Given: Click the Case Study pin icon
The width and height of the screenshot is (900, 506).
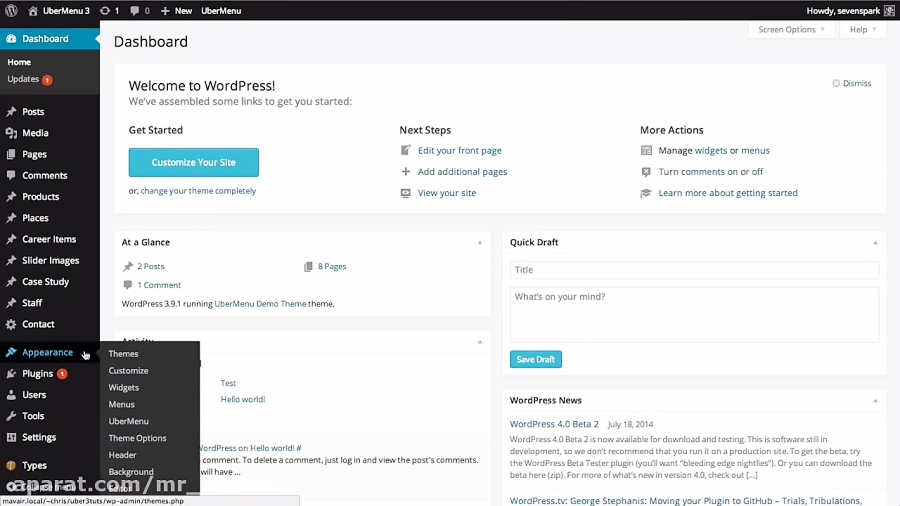Looking at the screenshot, I should 11,281.
